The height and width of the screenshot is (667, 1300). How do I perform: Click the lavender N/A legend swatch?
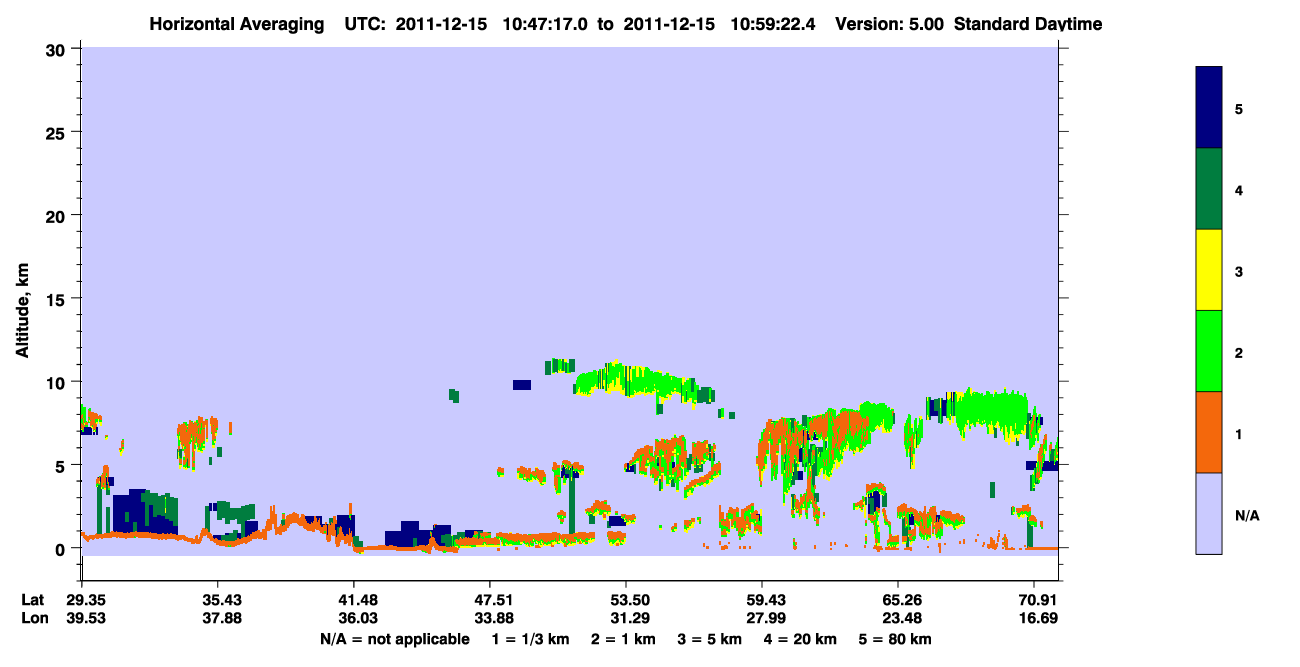pyautogui.click(x=1209, y=513)
